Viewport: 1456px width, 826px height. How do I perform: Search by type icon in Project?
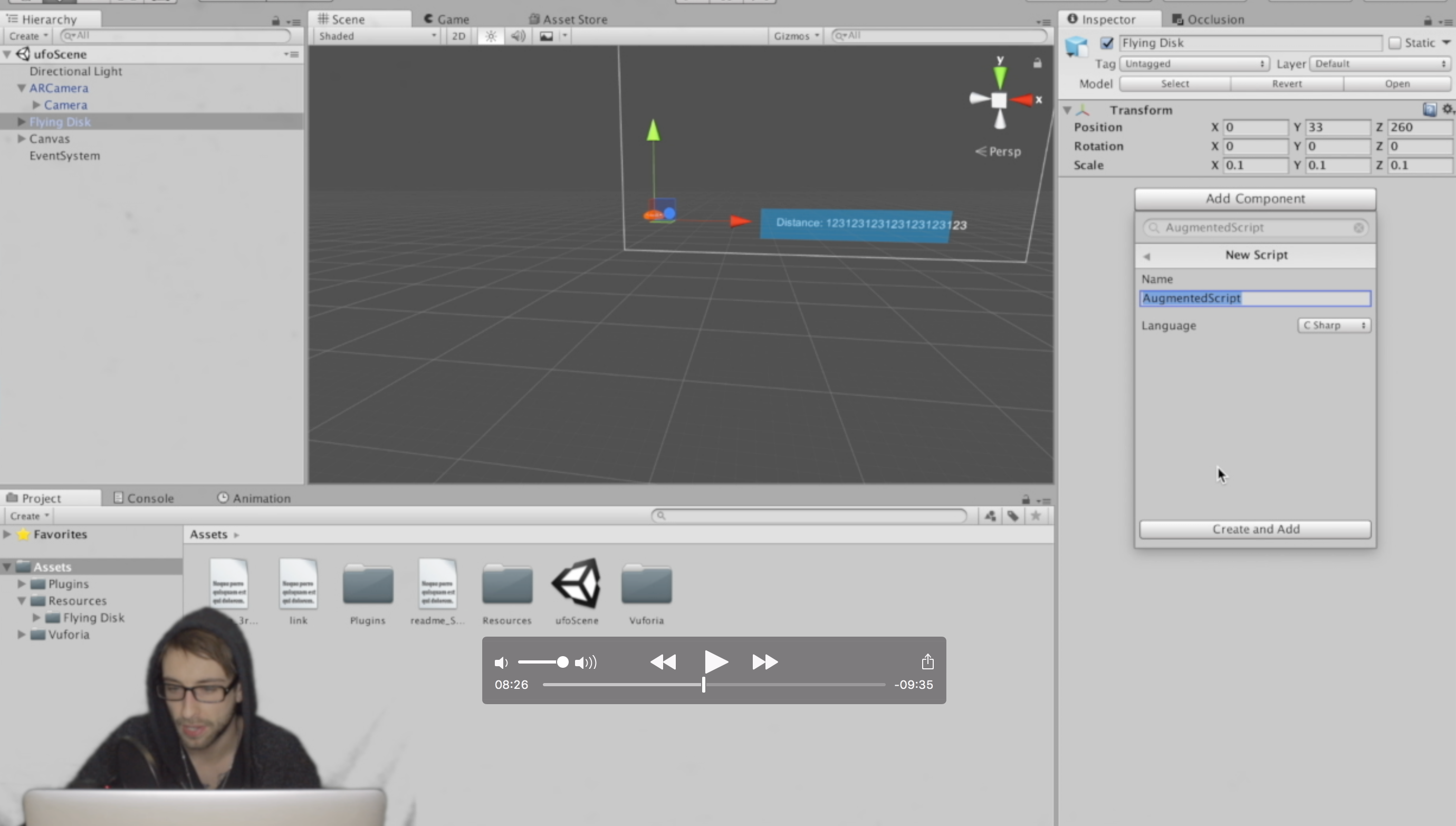click(990, 516)
